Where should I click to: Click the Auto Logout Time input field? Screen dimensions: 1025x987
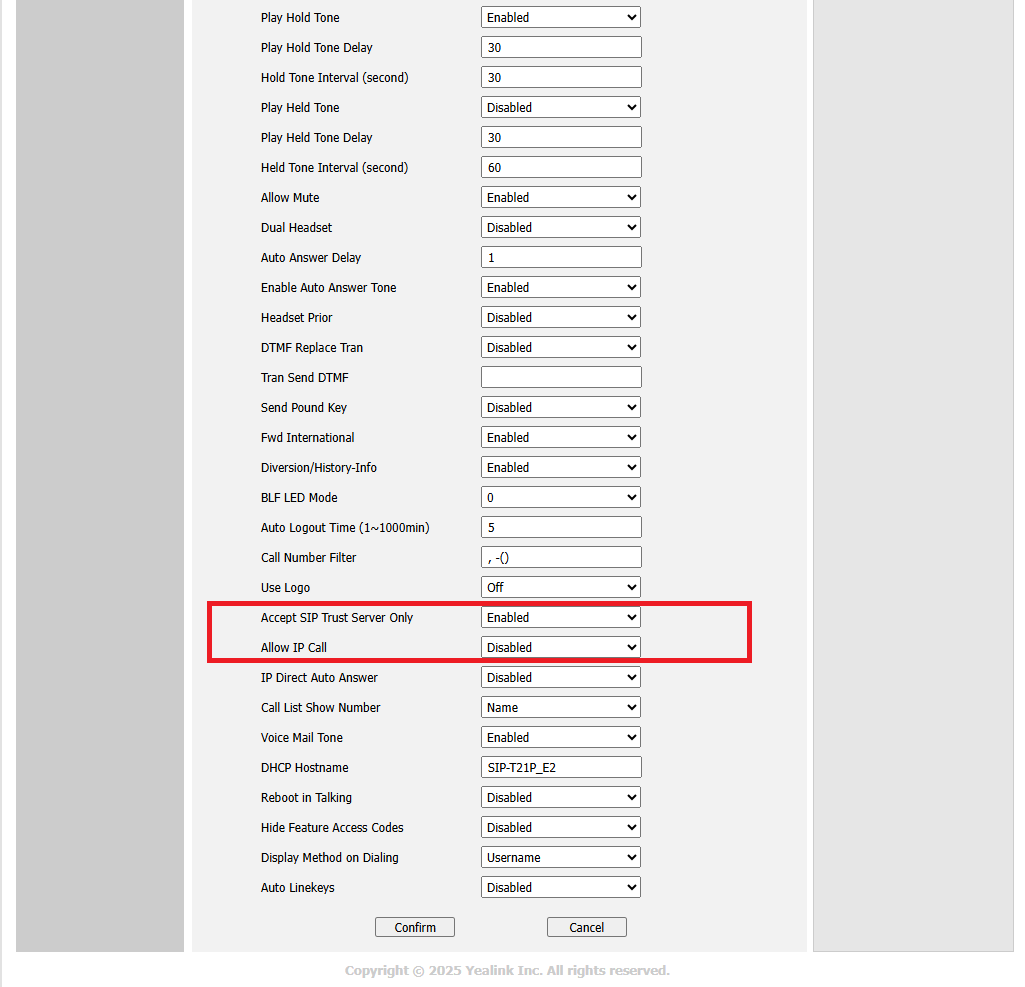[560, 527]
